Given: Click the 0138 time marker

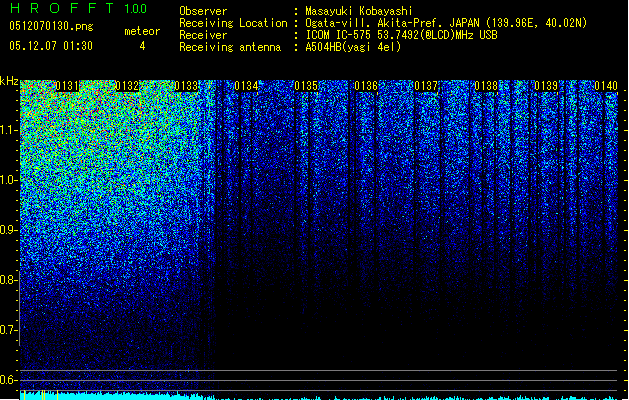Looking at the screenshot, I should pyautogui.click(x=486, y=86).
